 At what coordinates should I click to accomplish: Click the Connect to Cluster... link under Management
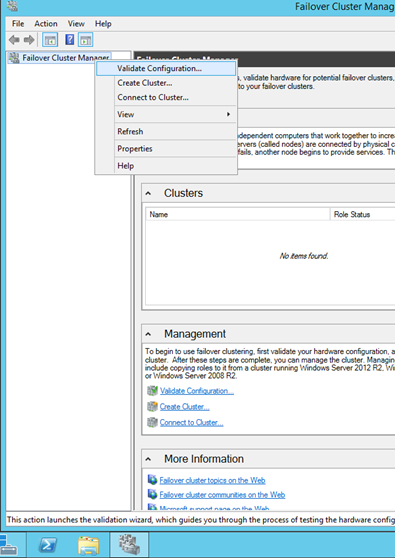[x=191, y=422]
